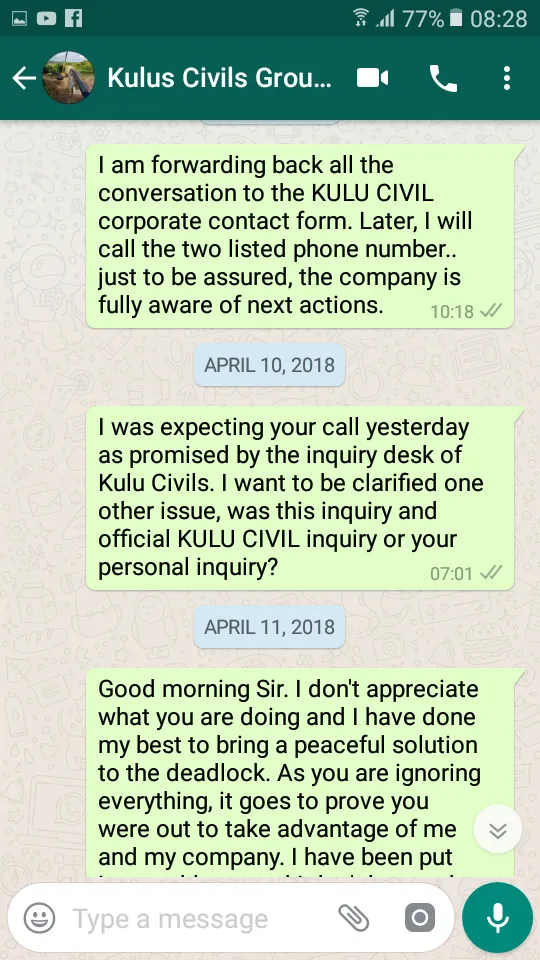Select the April 10, 2018 date label

coord(269,366)
